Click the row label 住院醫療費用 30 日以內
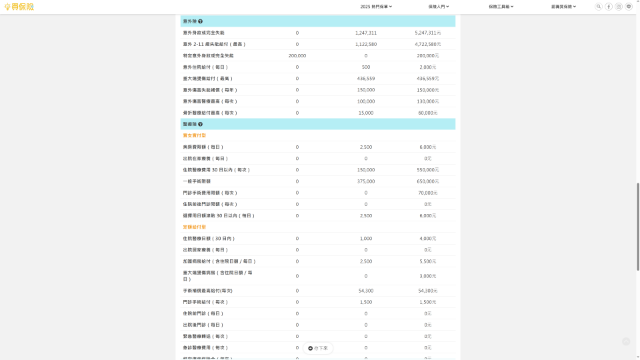 pos(216,170)
